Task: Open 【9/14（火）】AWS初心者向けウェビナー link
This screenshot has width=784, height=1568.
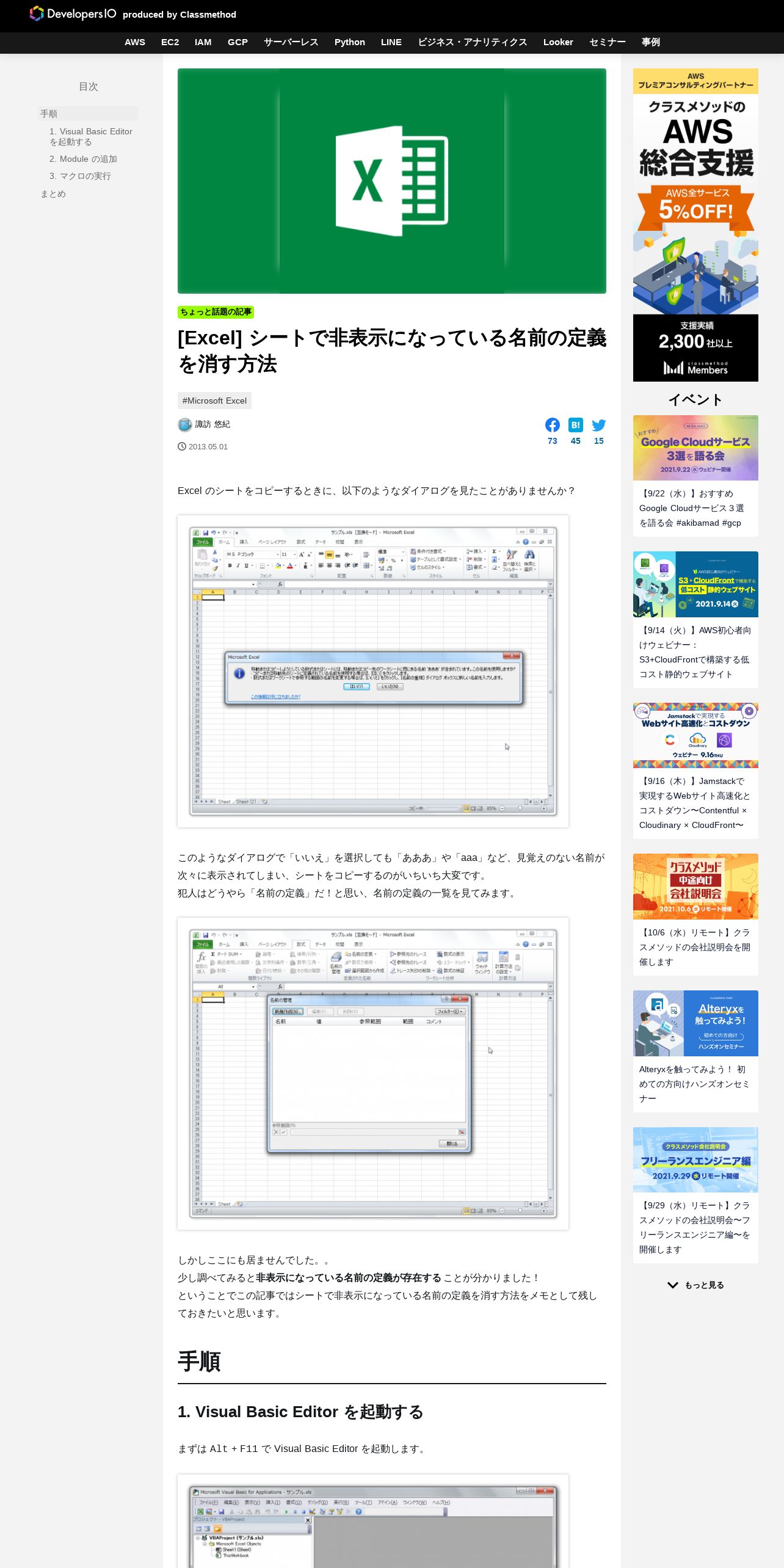Action: (x=695, y=652)
